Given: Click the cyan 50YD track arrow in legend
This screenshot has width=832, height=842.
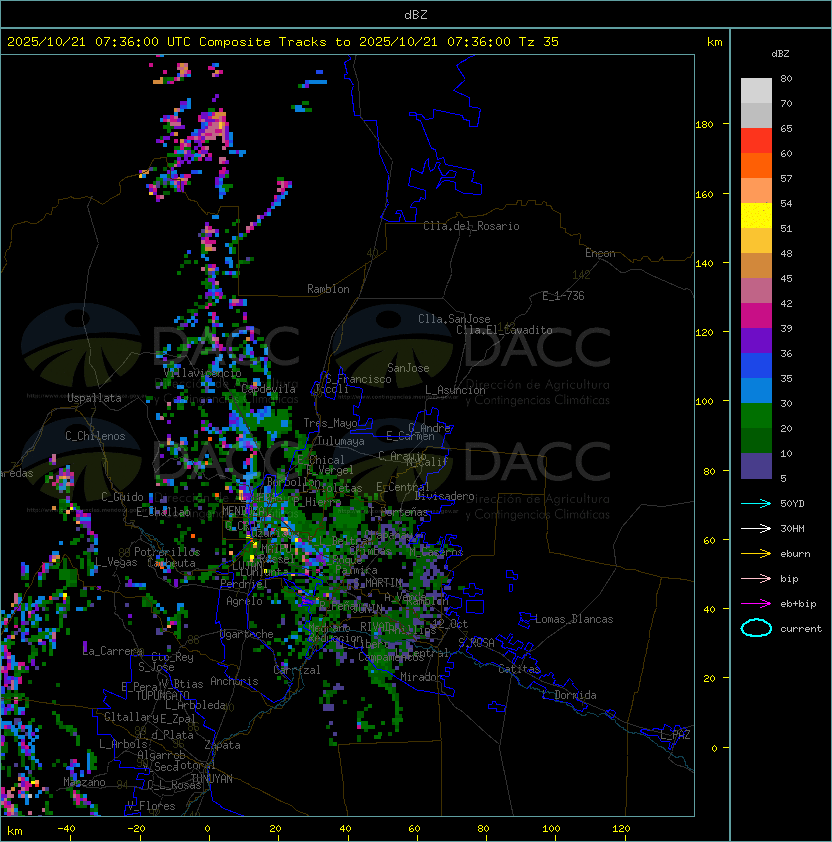Looking at the screenshot, I should [756, 504].
